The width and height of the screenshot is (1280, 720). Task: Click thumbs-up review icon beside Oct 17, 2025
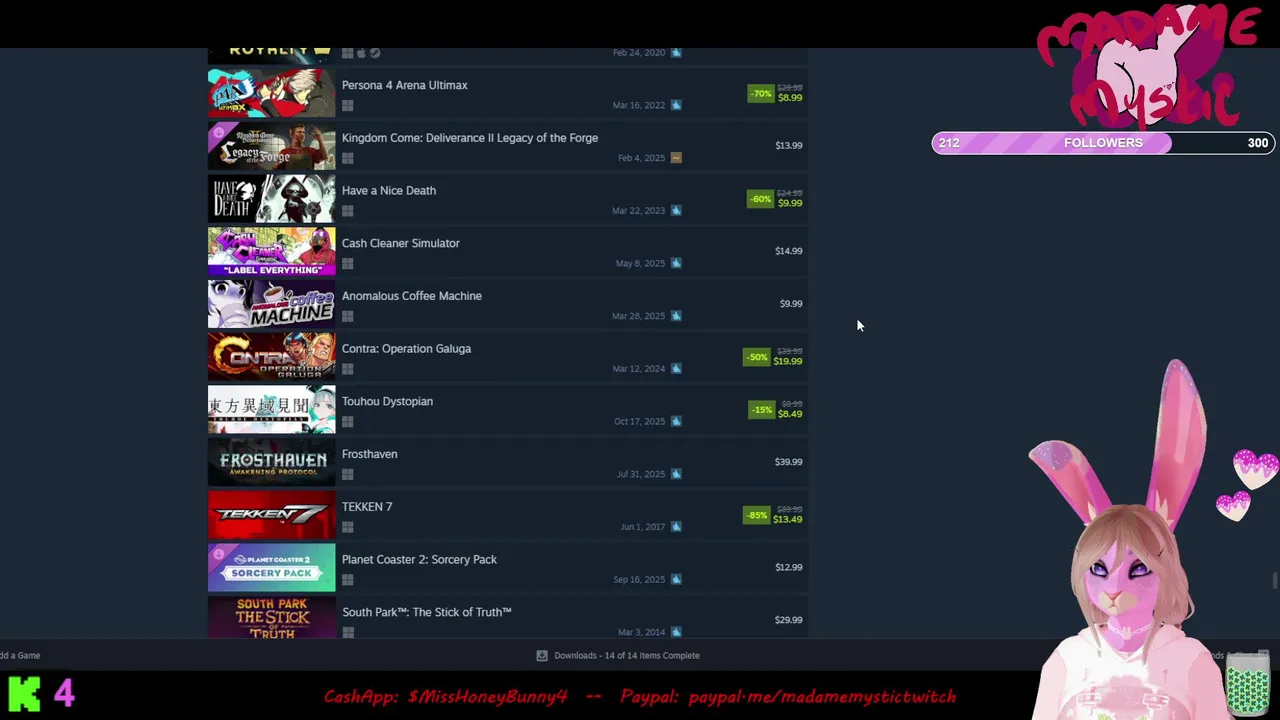tap(676, 421)
